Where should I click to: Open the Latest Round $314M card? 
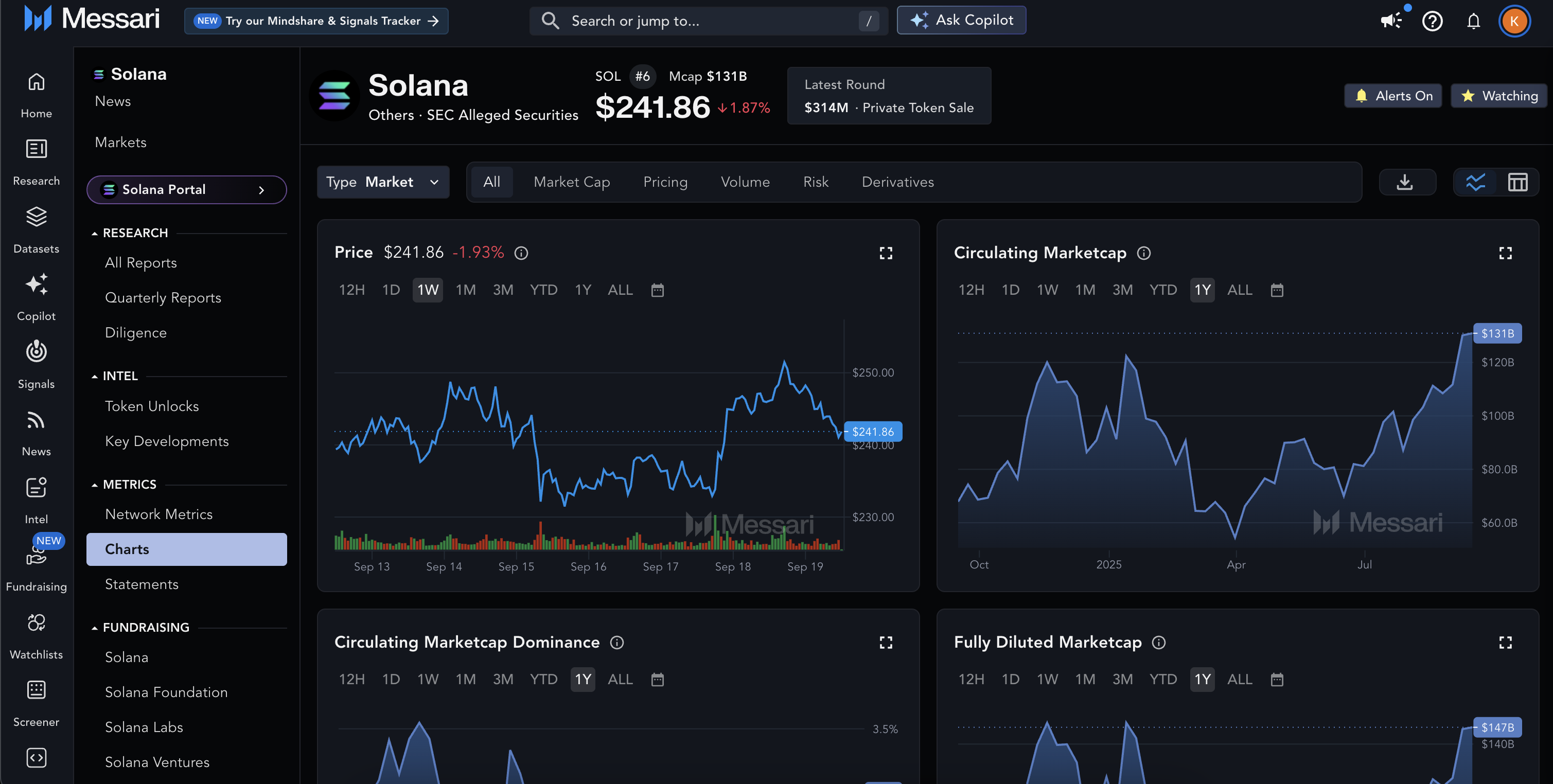(x=889, y=96)
